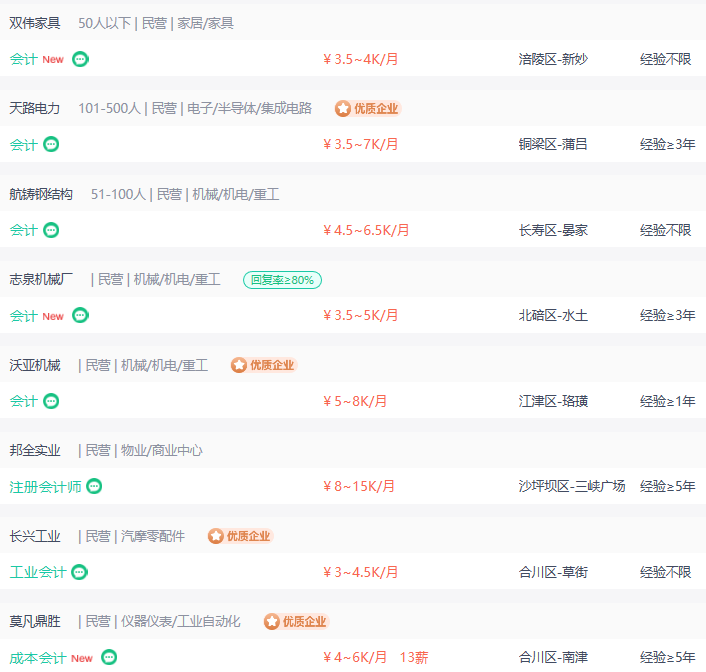The height and width of the screenshot is (672, 706).
Task: Click chat icon next to 航铸钢结构 会计
Action: 51,230
